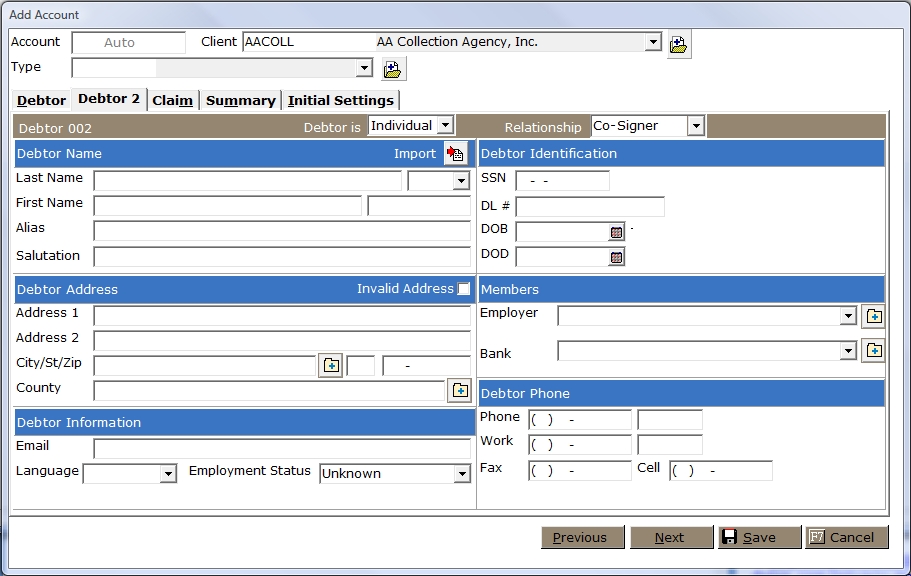Expand the Employment Status dropdown
The image size is (911, 576).
[462, 474]
